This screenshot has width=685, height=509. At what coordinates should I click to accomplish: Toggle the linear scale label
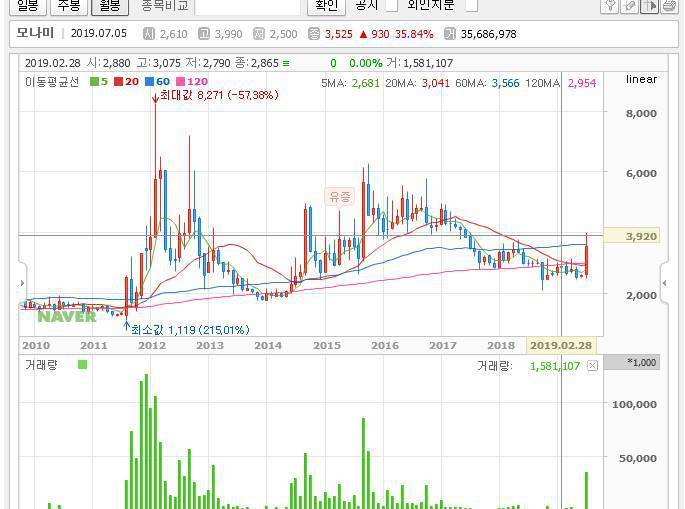tap(641, 79)
